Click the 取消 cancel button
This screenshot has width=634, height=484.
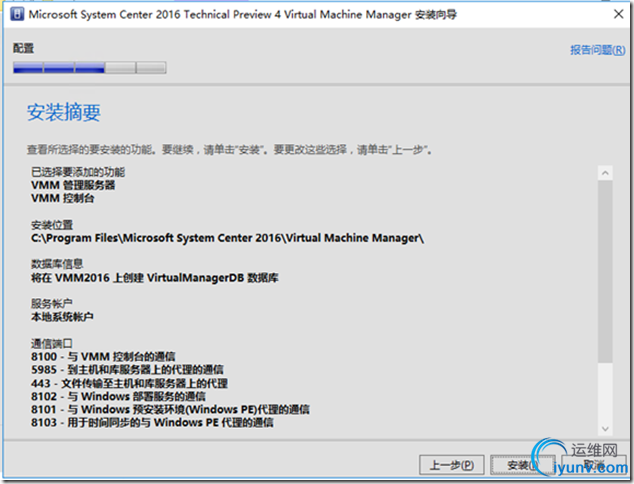(x=594, y=465)
